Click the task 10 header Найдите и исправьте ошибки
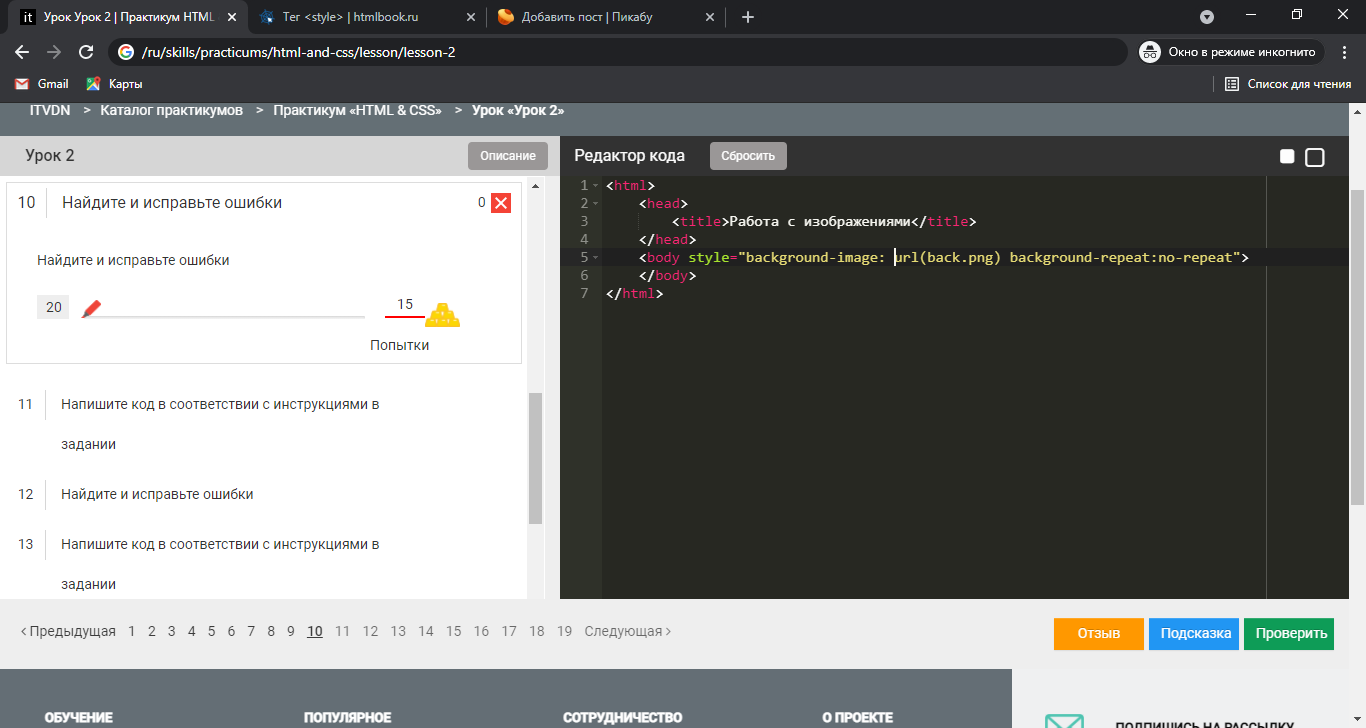Screen dimensions: 1366x728 pos(172,203)
